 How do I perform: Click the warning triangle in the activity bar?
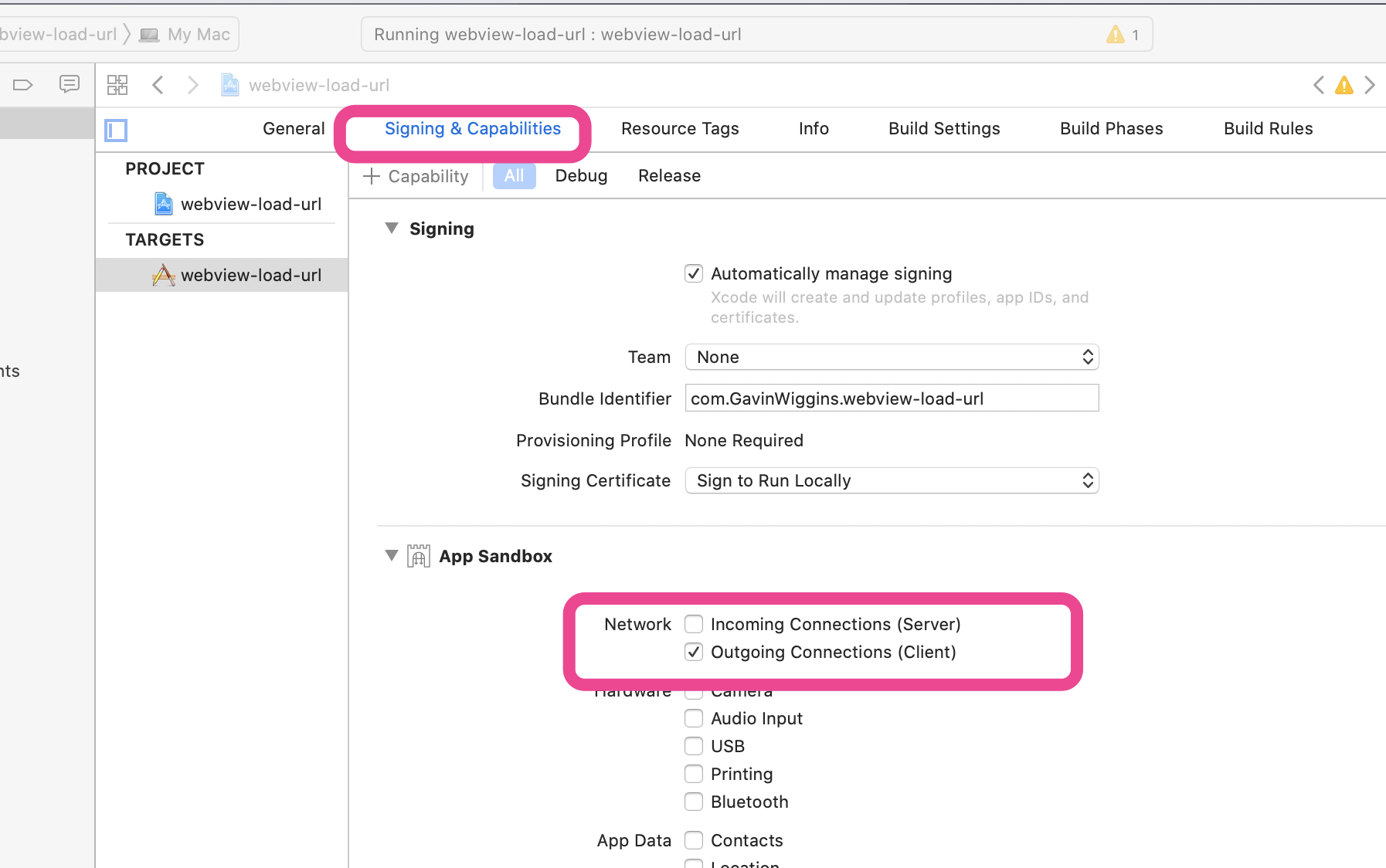1115,34
